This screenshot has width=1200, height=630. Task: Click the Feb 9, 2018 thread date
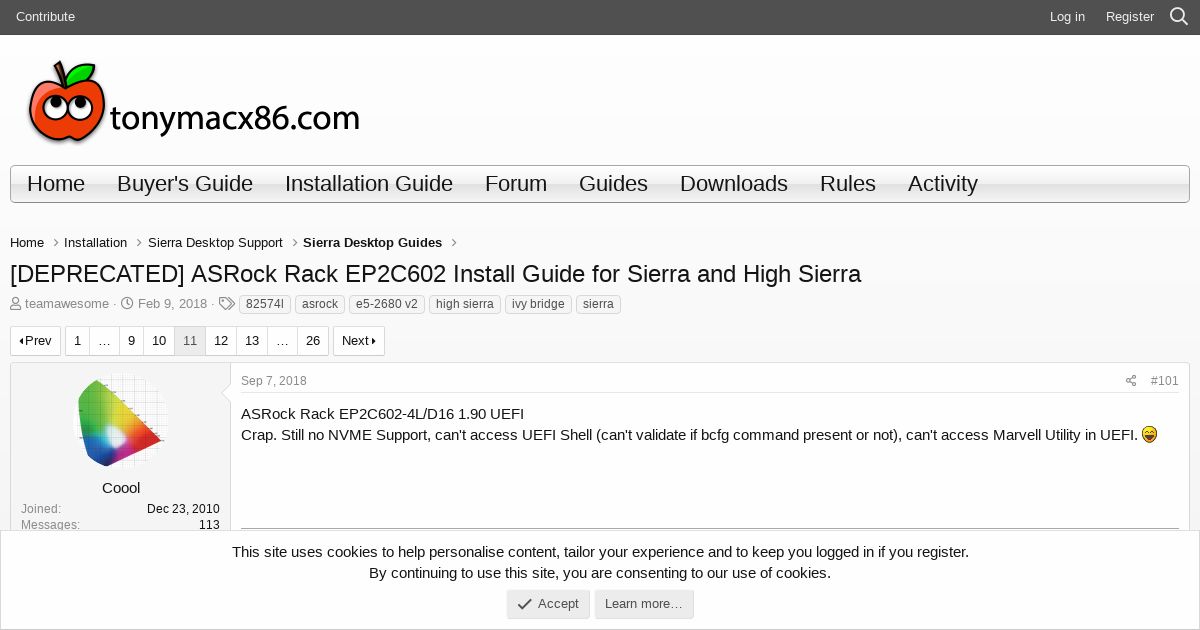[172, 304]
